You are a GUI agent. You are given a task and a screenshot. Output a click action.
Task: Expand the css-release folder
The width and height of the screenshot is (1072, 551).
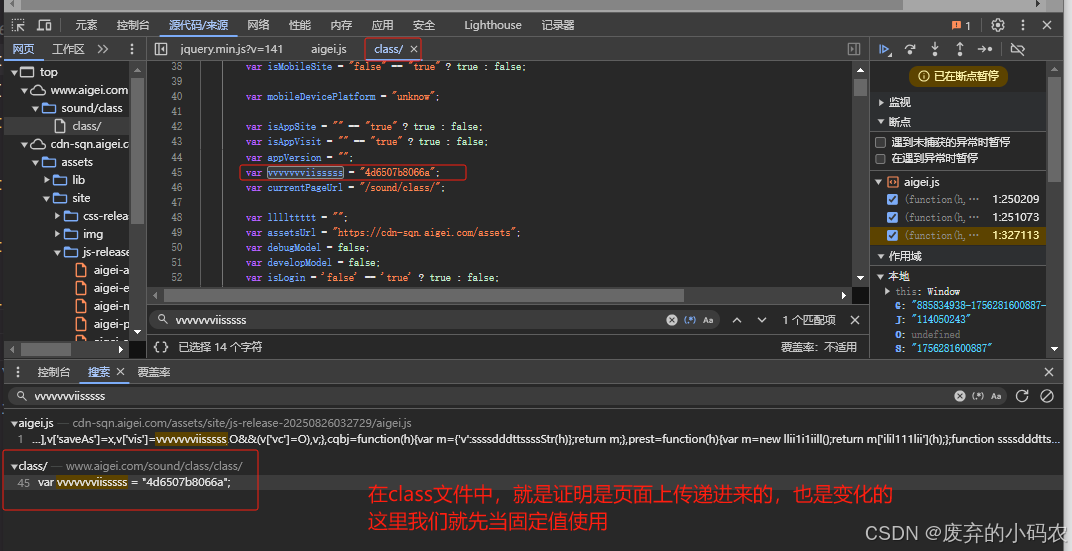pos(57,216)
